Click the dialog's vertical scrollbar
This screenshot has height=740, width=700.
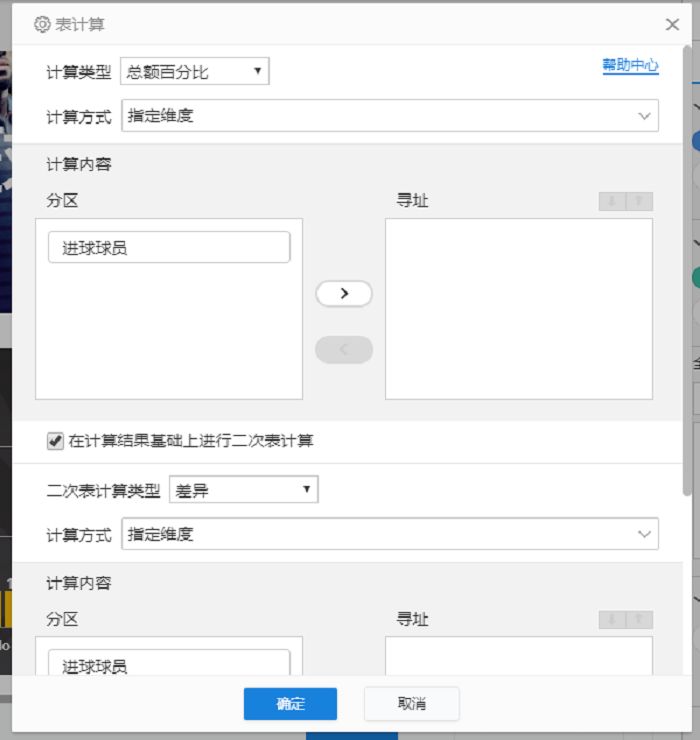(x=687, y=270)
